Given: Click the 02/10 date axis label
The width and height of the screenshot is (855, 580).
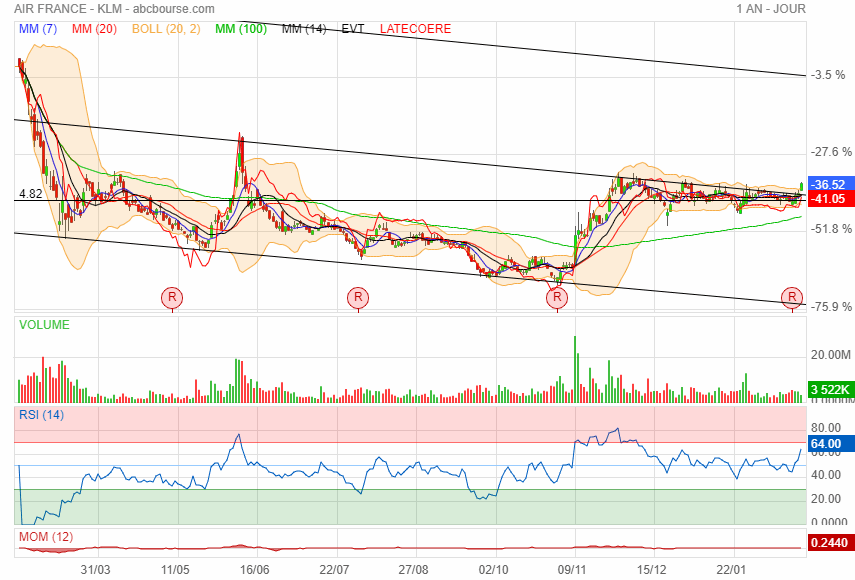Looking at the screenshot, I should point(493,570).
